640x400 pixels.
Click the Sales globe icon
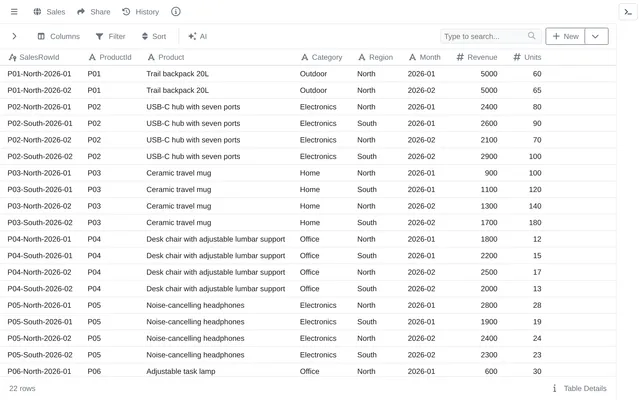click(x=37, y=12)
